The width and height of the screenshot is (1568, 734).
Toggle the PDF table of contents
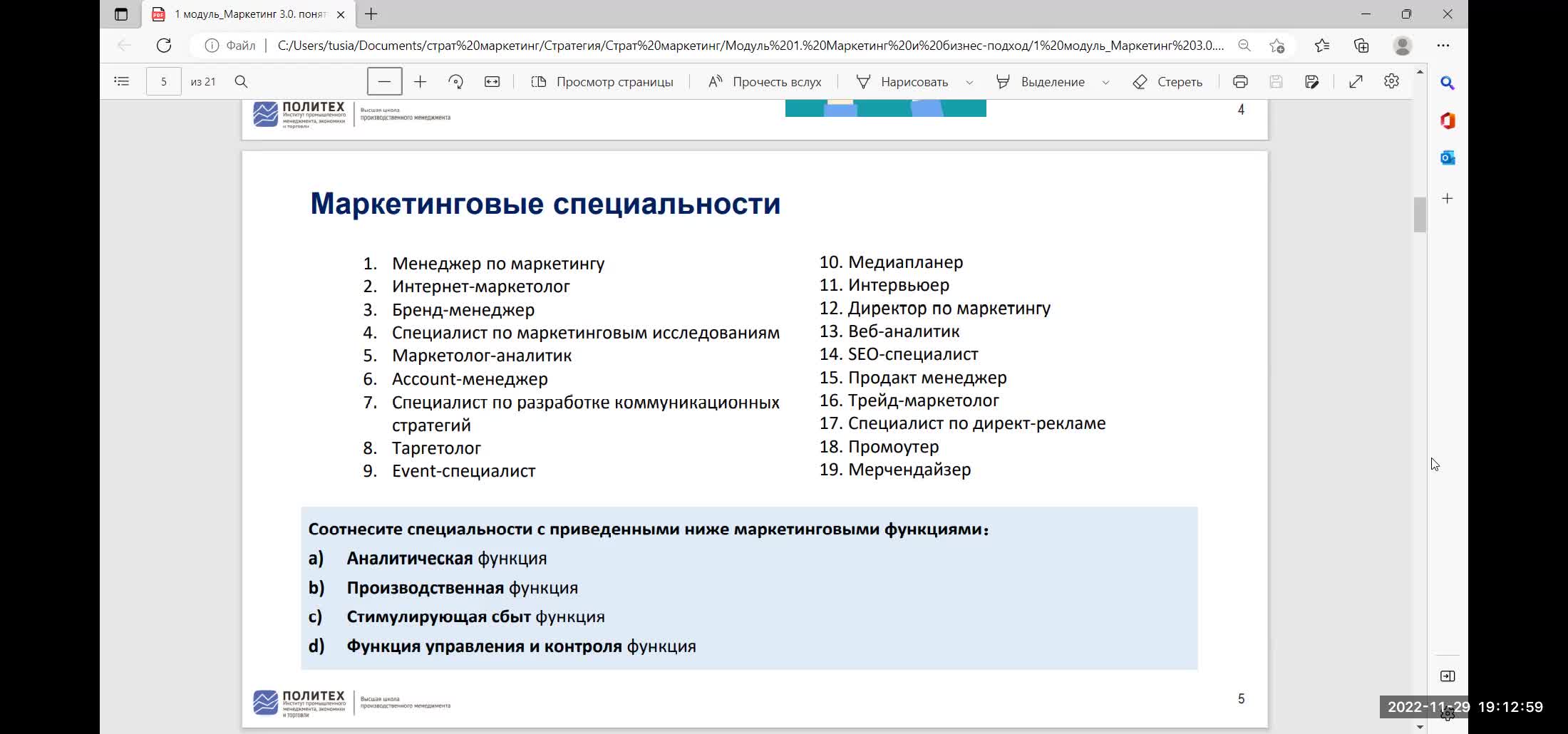[x=122, y=82]
